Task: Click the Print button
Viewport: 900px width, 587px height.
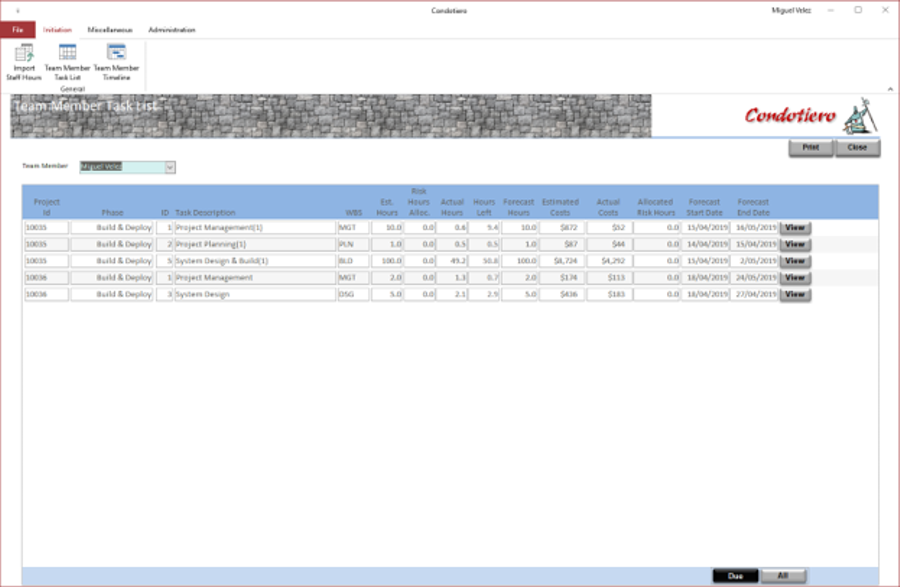Action: [x=810, y=147]
